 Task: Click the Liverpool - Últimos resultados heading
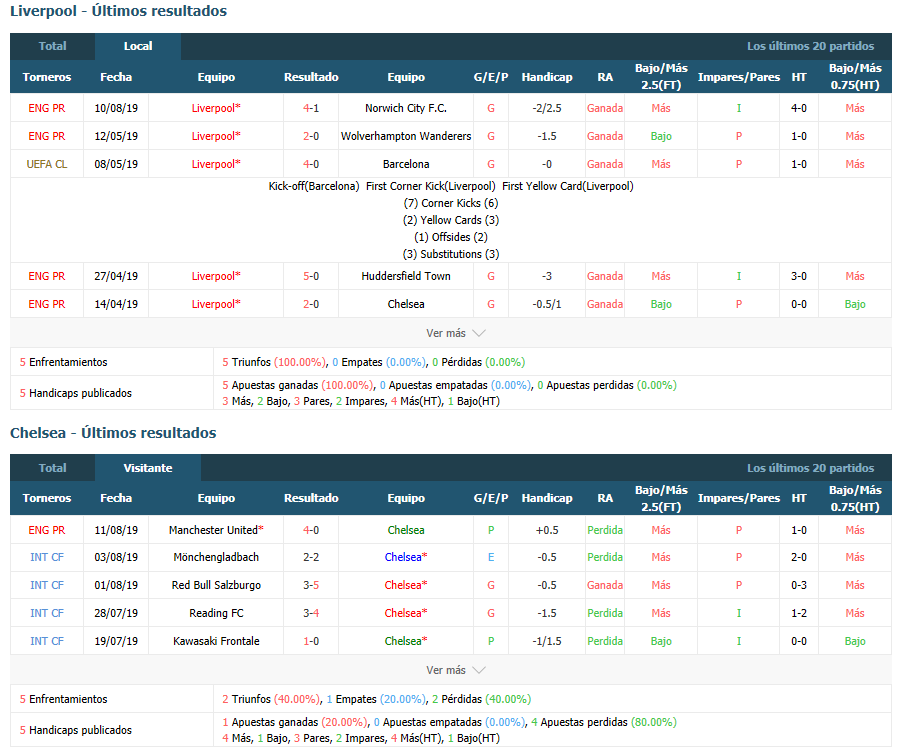click(118, 11)
